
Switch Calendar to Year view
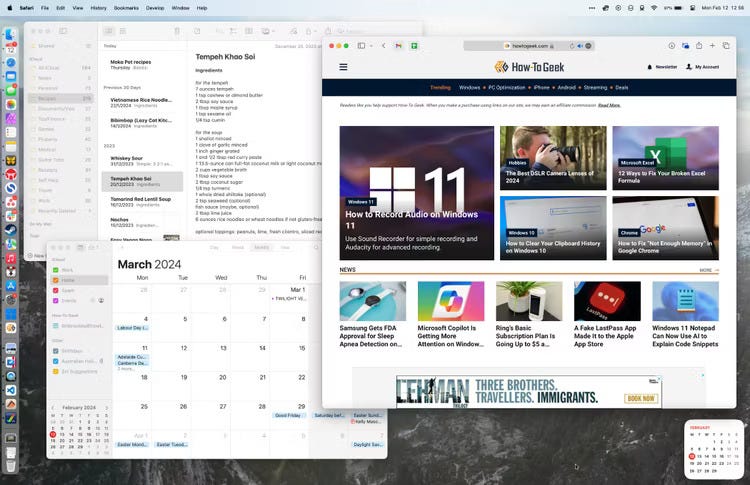285,247
